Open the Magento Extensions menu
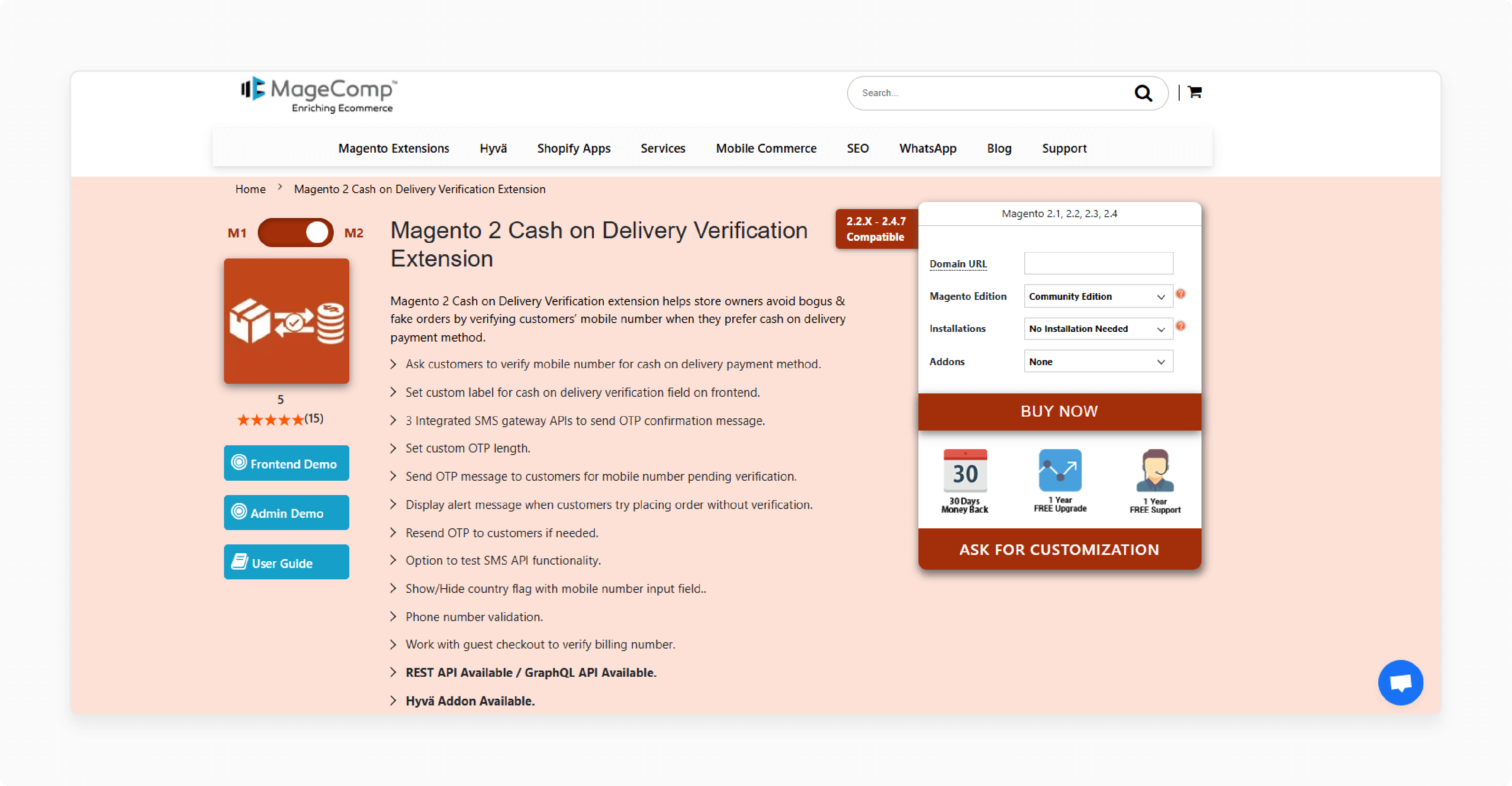The width and height of the screenshot is (1512, 786). (x=393, y=148)
